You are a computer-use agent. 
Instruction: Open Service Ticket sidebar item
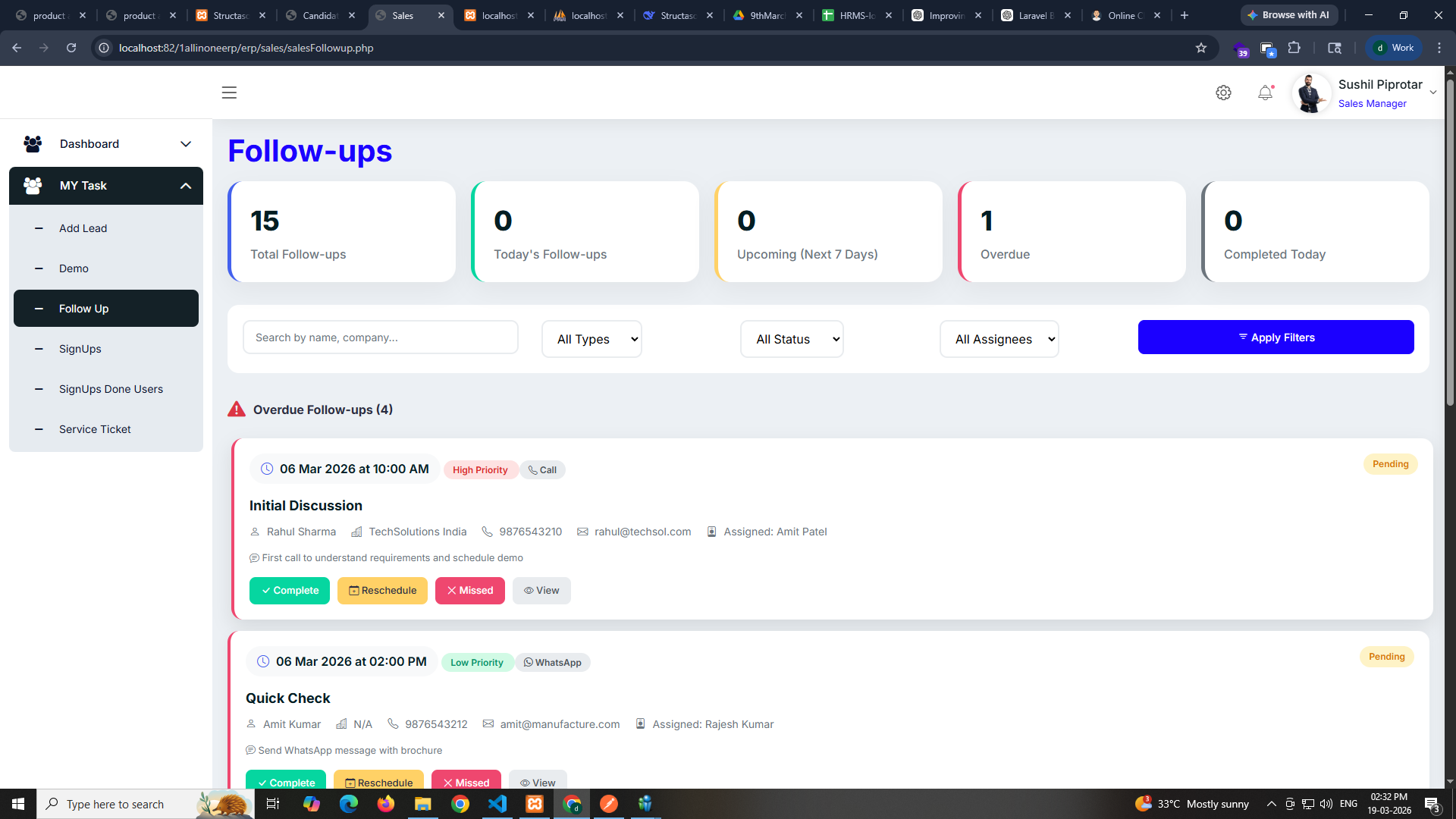pos(106,429)
